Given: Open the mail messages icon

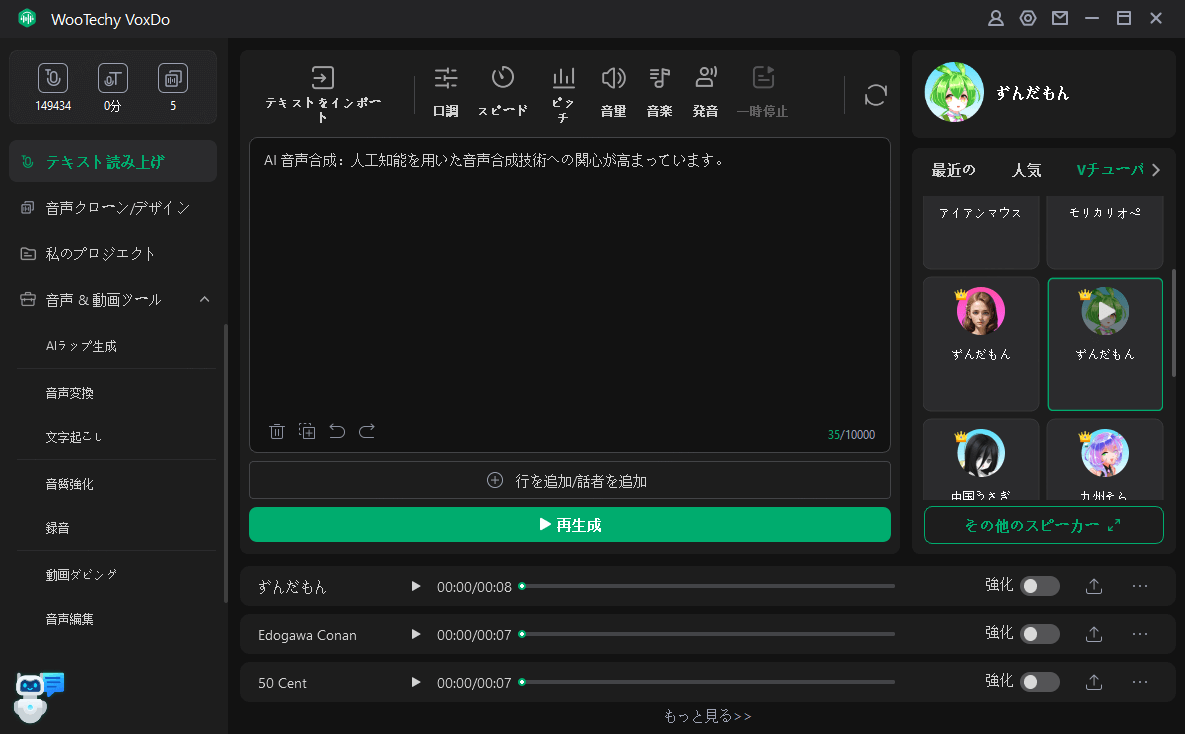Looking at the screenshot, I should point(1060,18).
